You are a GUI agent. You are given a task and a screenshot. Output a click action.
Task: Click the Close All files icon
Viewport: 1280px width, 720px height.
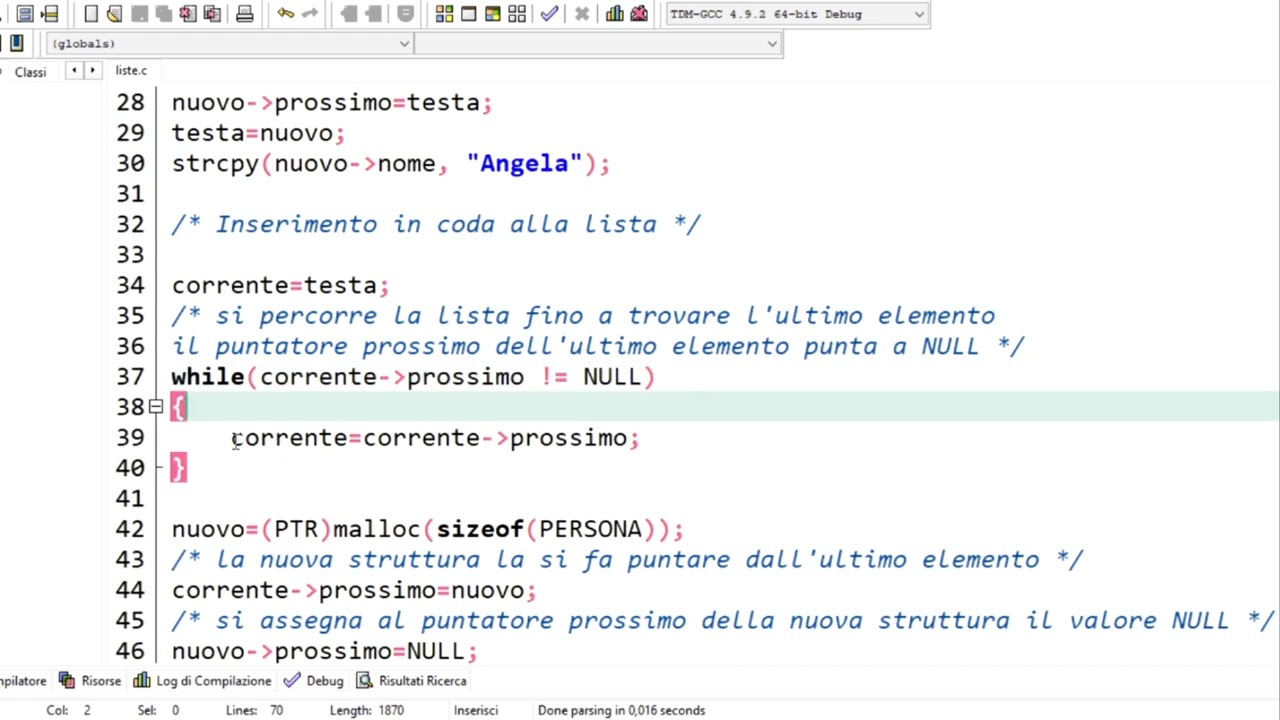[212, 14]
